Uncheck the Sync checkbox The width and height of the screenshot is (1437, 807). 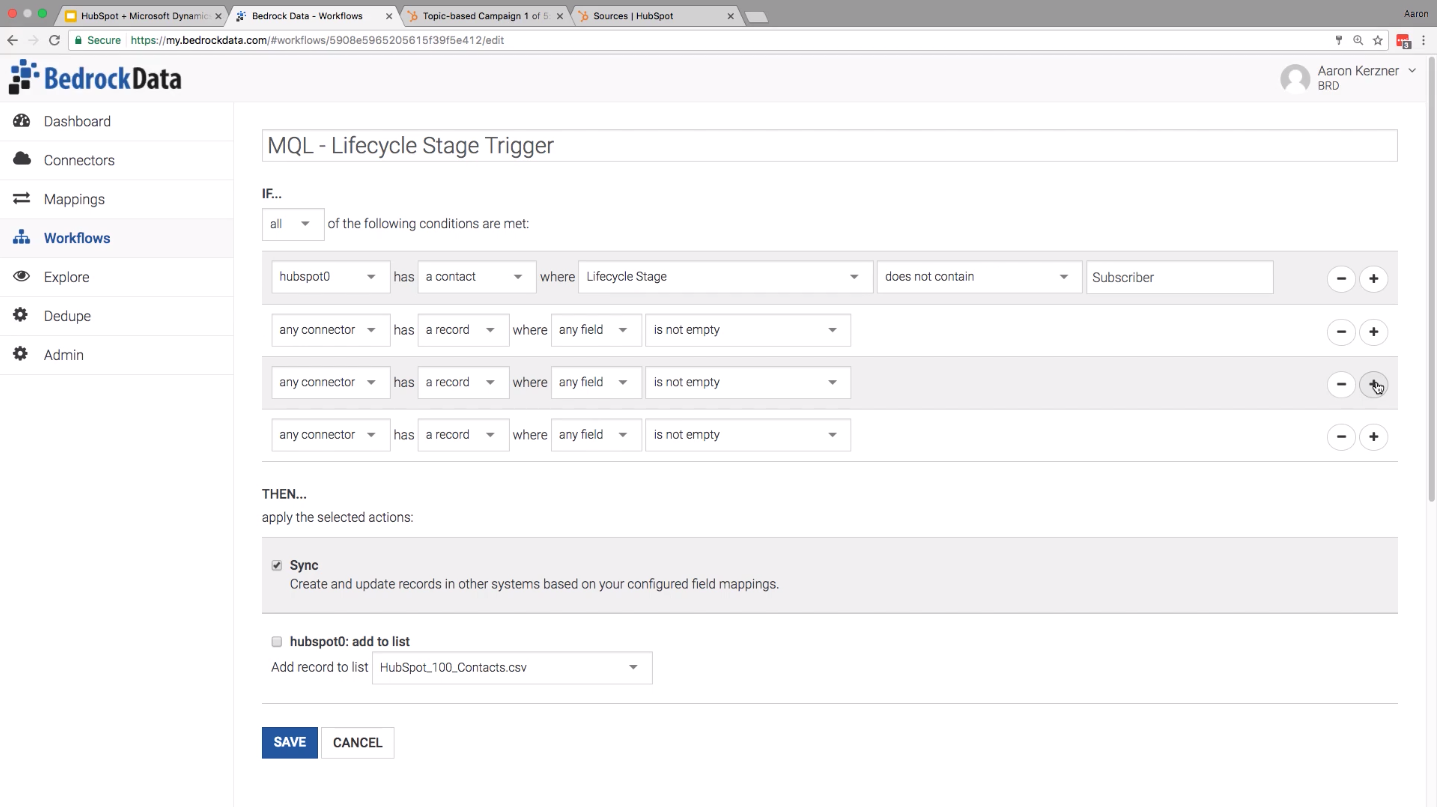[x=277, y=565]
